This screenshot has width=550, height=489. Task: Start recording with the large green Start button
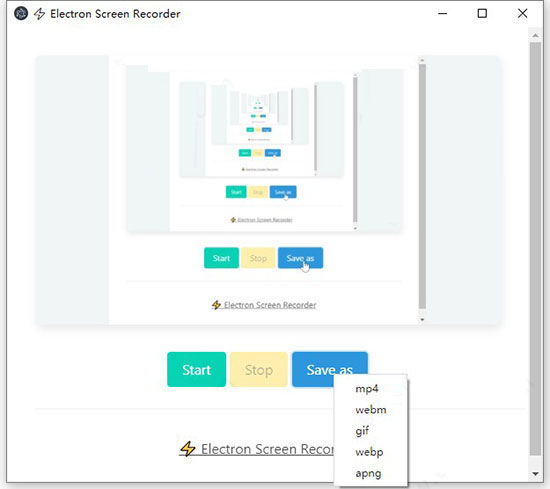[x=196, y=370]
